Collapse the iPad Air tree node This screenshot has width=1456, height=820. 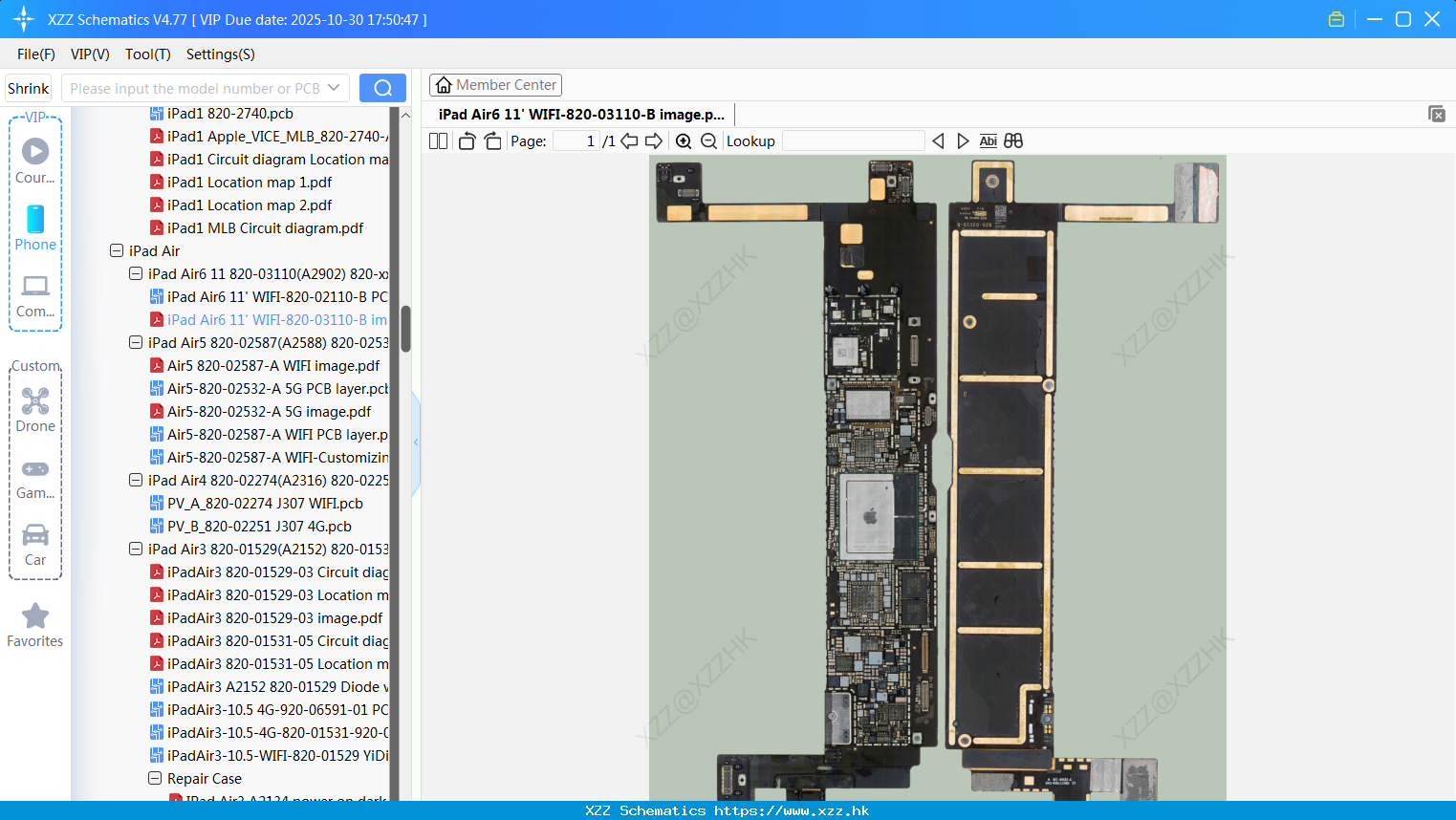point(117,251)
